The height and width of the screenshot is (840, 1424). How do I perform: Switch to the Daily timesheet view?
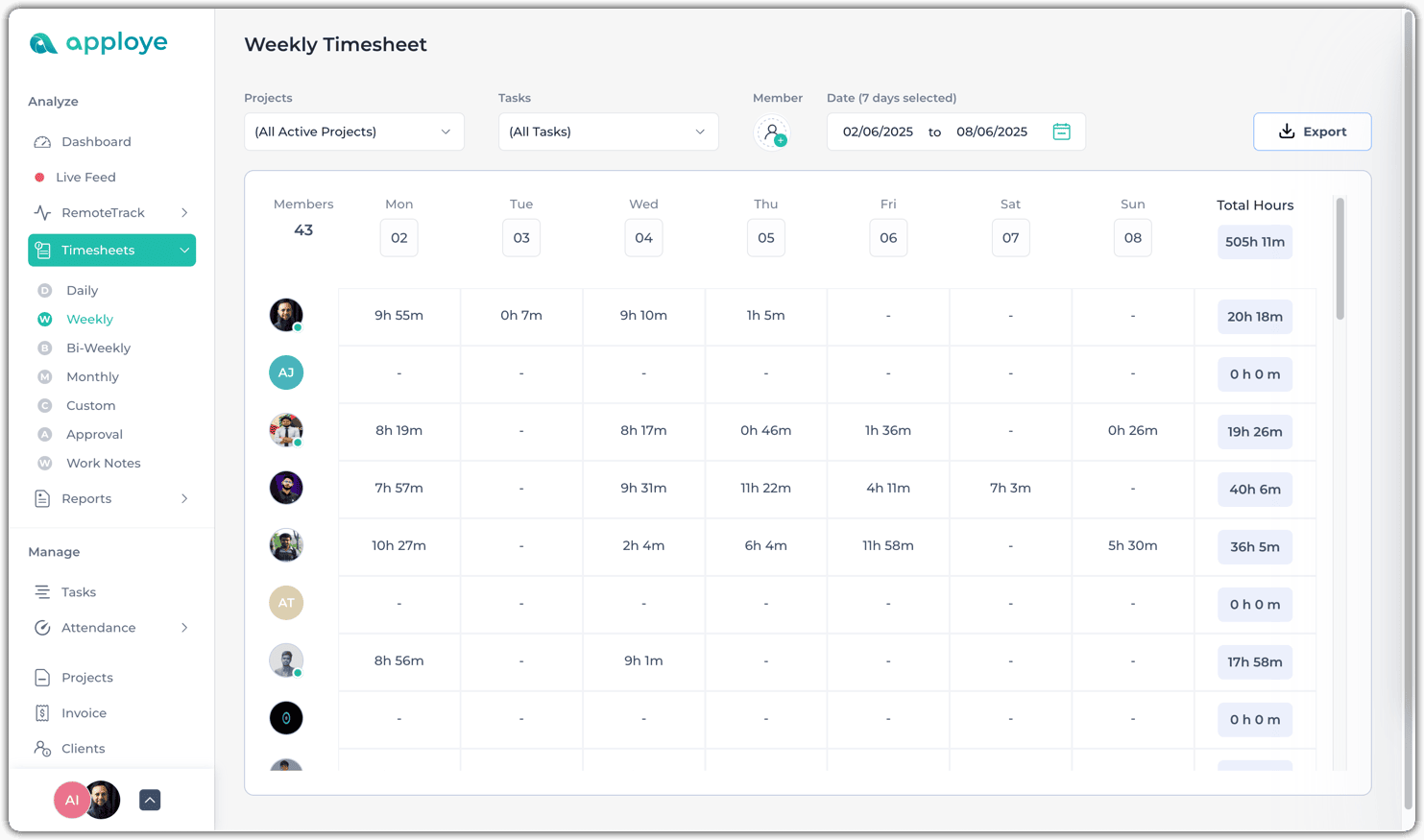[82, 291]
